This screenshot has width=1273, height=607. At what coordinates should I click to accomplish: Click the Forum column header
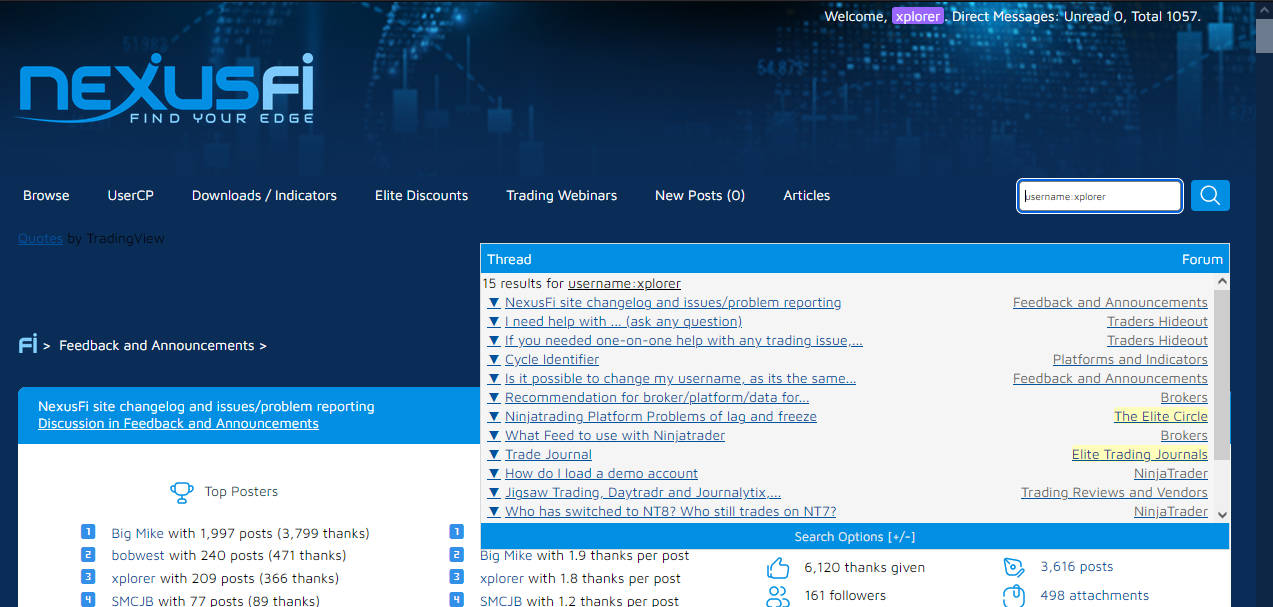pyautogui.click(x=1202, y=260)
